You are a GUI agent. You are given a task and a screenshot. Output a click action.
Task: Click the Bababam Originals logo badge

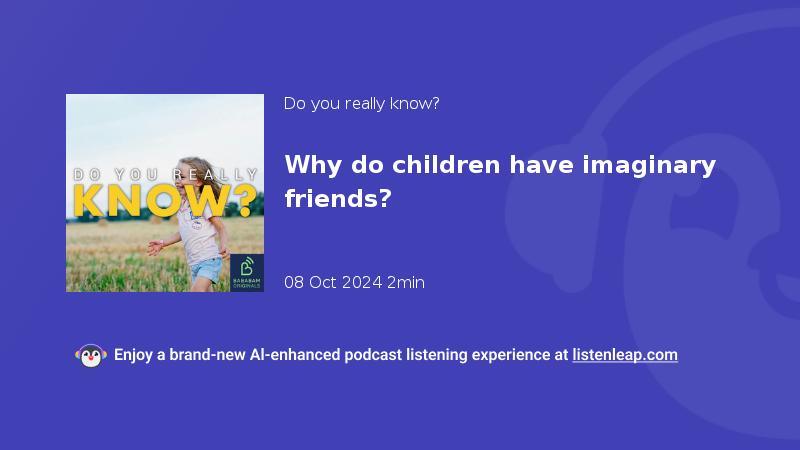(247, 272)
